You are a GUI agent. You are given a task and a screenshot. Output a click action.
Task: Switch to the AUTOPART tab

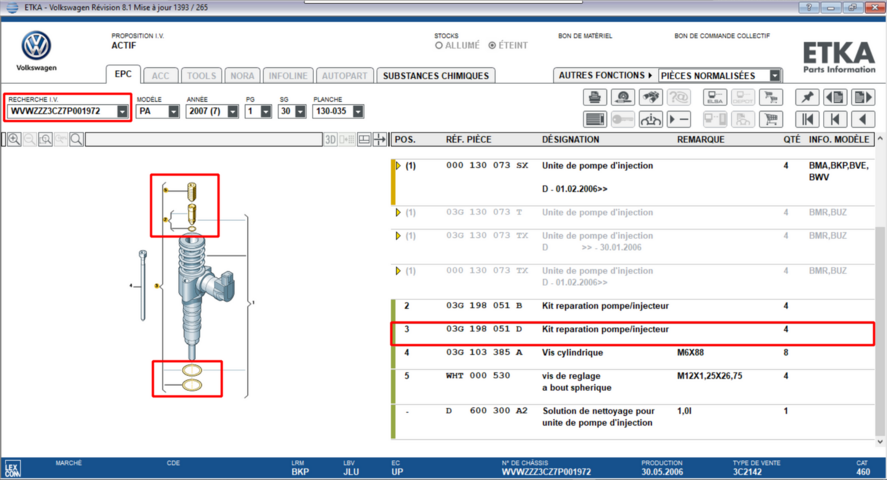point(345,76)
